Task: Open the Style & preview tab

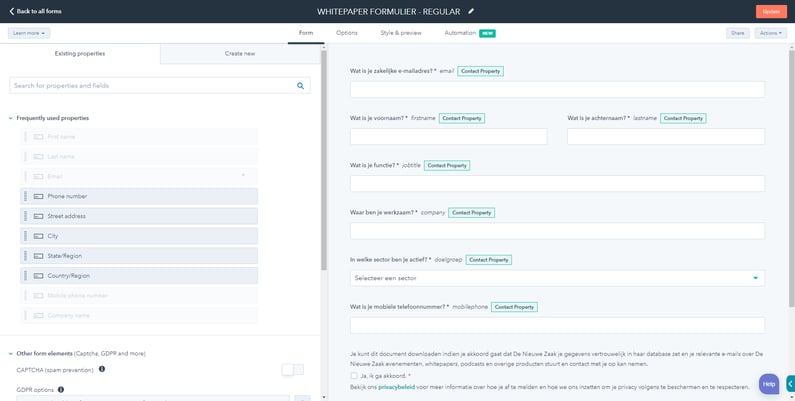Action: coord(401,33)
